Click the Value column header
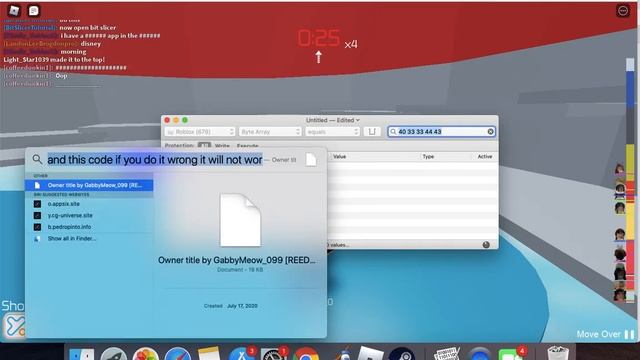Screen dimensions: 640x360 tap(339, 156)
